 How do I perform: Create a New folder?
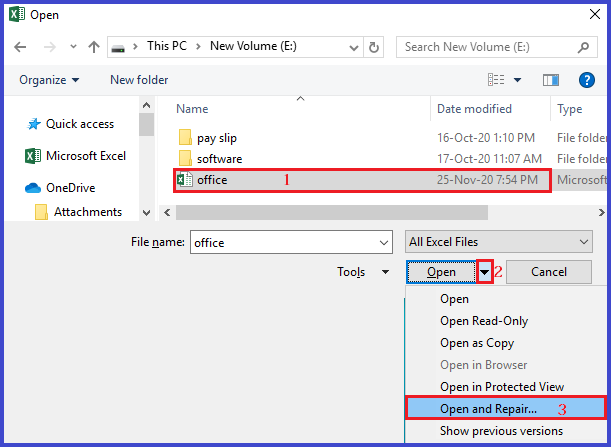pos(139,80)
